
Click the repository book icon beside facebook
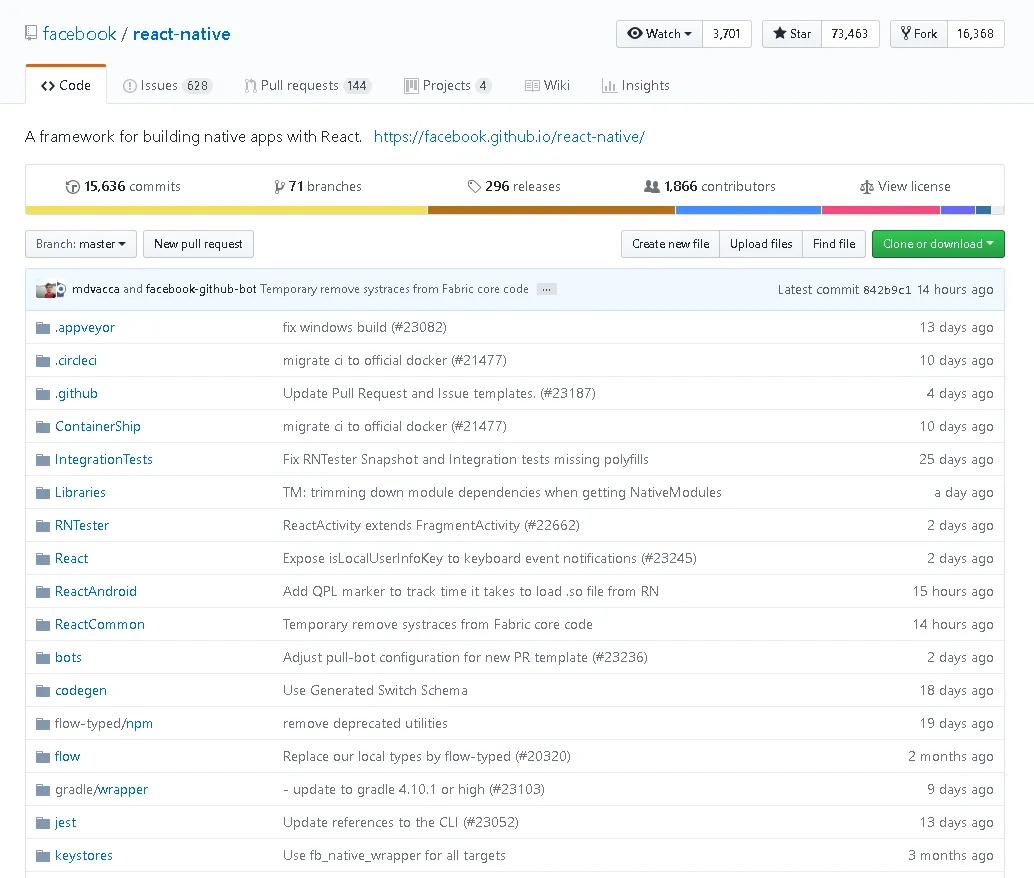tap(31, 33)
